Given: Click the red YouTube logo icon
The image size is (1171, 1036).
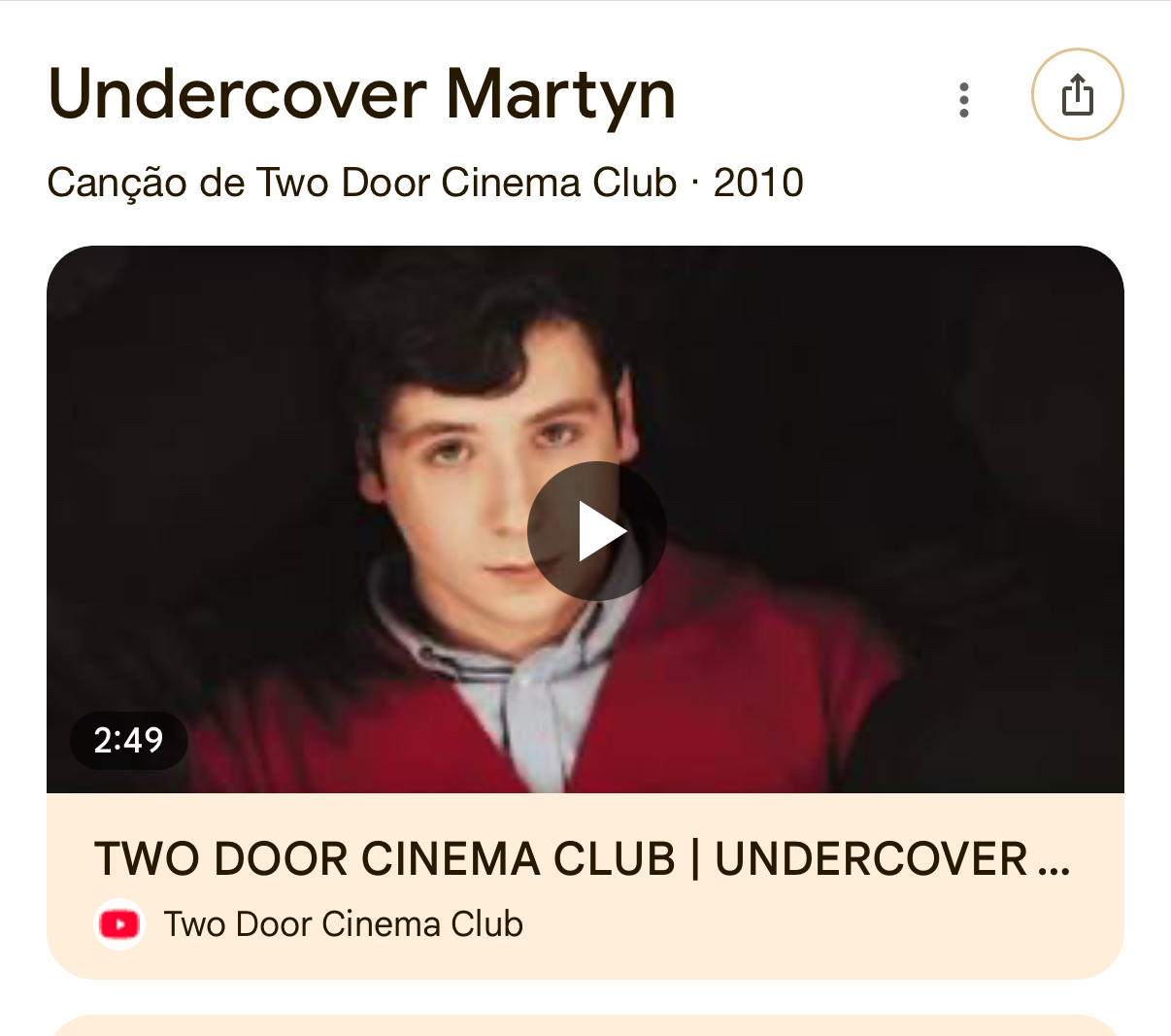Looking at the screenshot, I should click(119, 924).
